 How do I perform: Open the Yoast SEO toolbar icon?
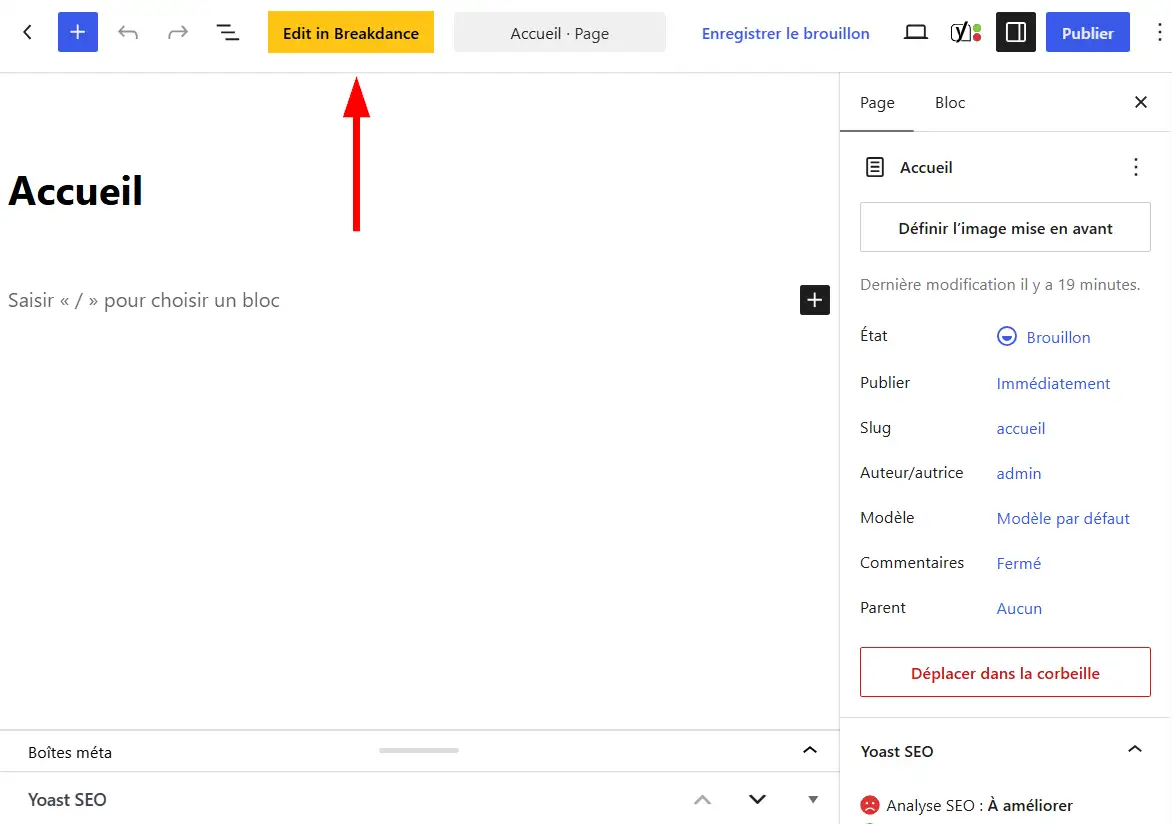pos(966,32)
